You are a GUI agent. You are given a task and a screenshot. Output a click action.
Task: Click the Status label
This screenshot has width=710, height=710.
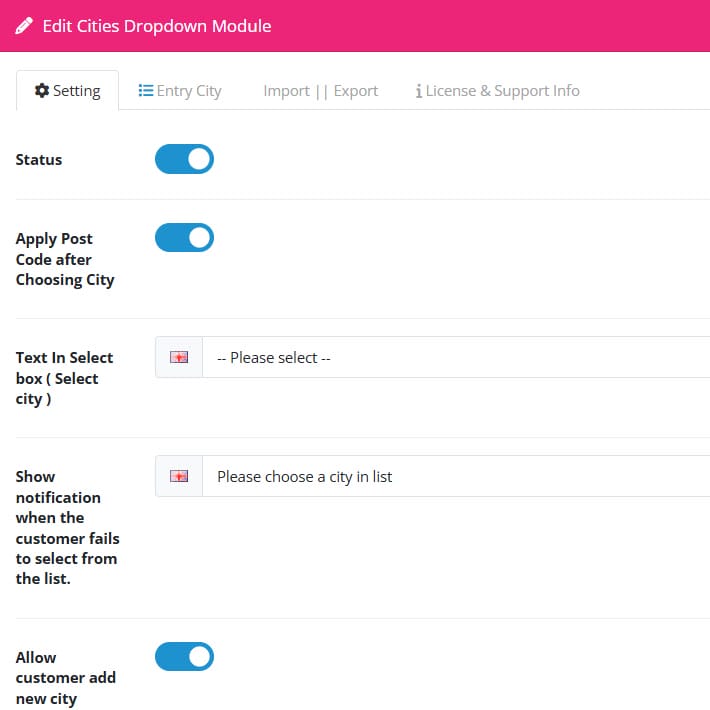pos(39,159)
